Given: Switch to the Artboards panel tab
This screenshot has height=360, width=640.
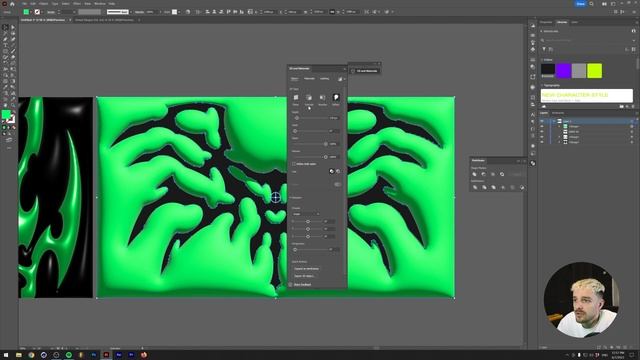Looking at the screenshot, I should 558,113.
